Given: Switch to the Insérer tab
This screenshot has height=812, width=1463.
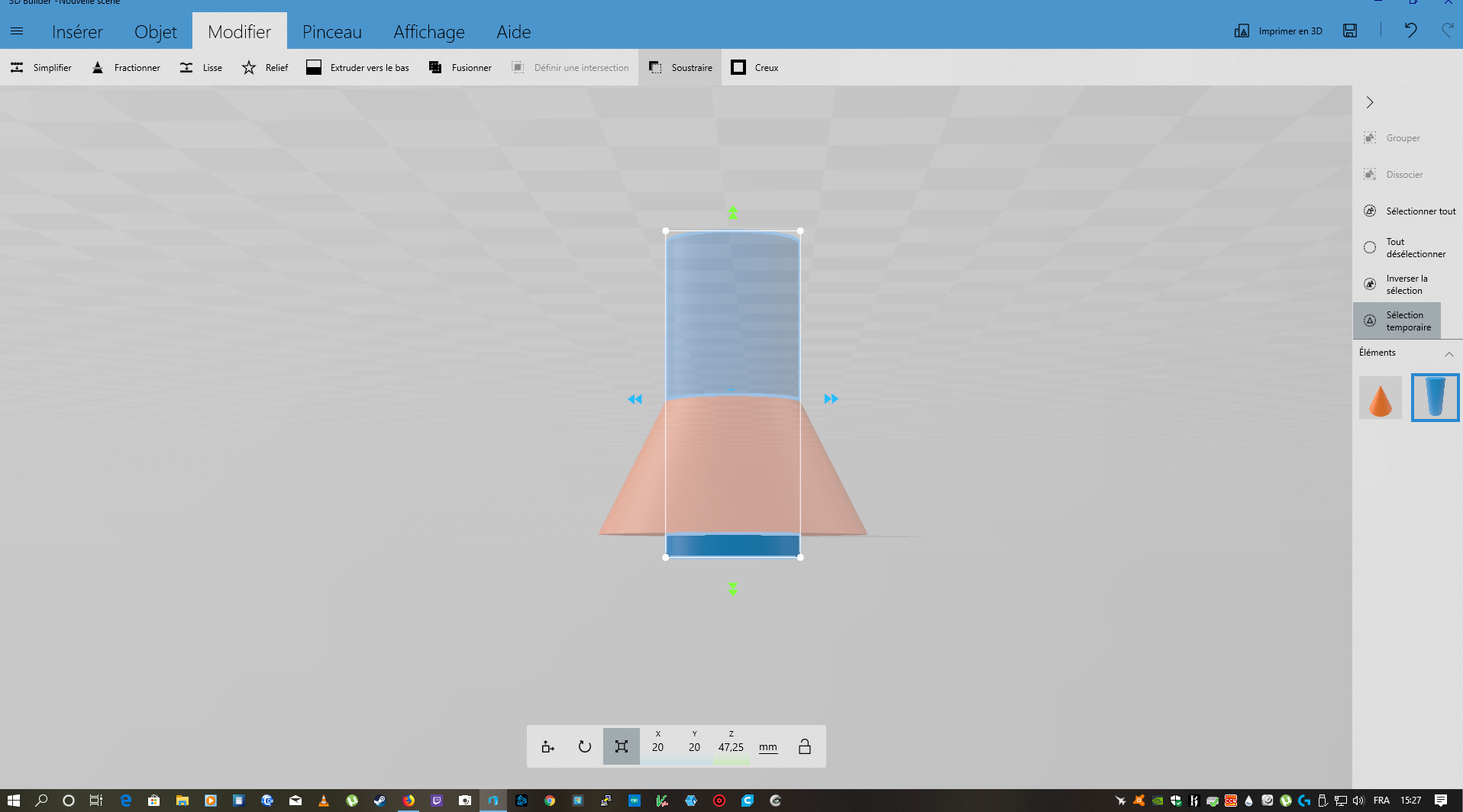Looking at the screenshot, I should [77, 31].
